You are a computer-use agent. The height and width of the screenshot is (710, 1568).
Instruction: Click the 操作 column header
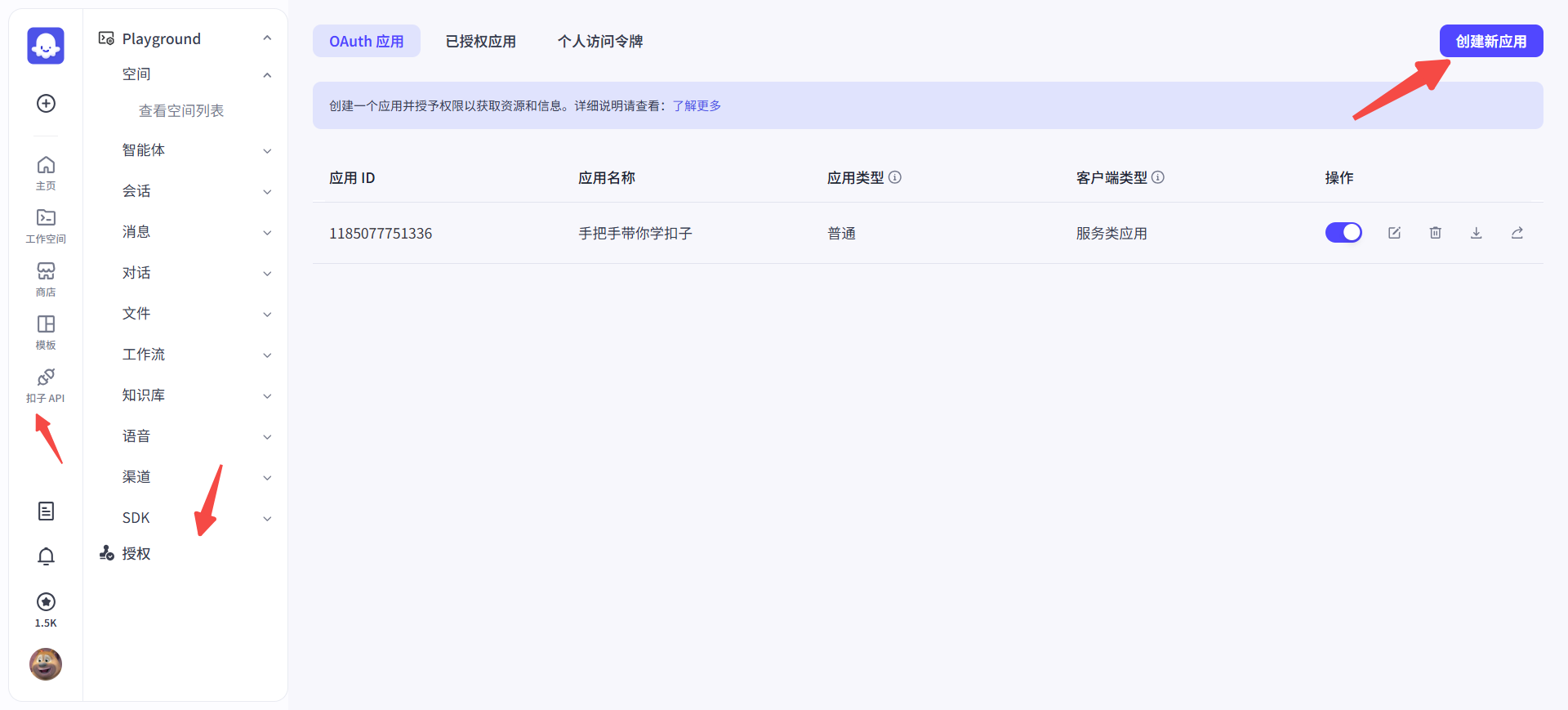[1339, 177]
